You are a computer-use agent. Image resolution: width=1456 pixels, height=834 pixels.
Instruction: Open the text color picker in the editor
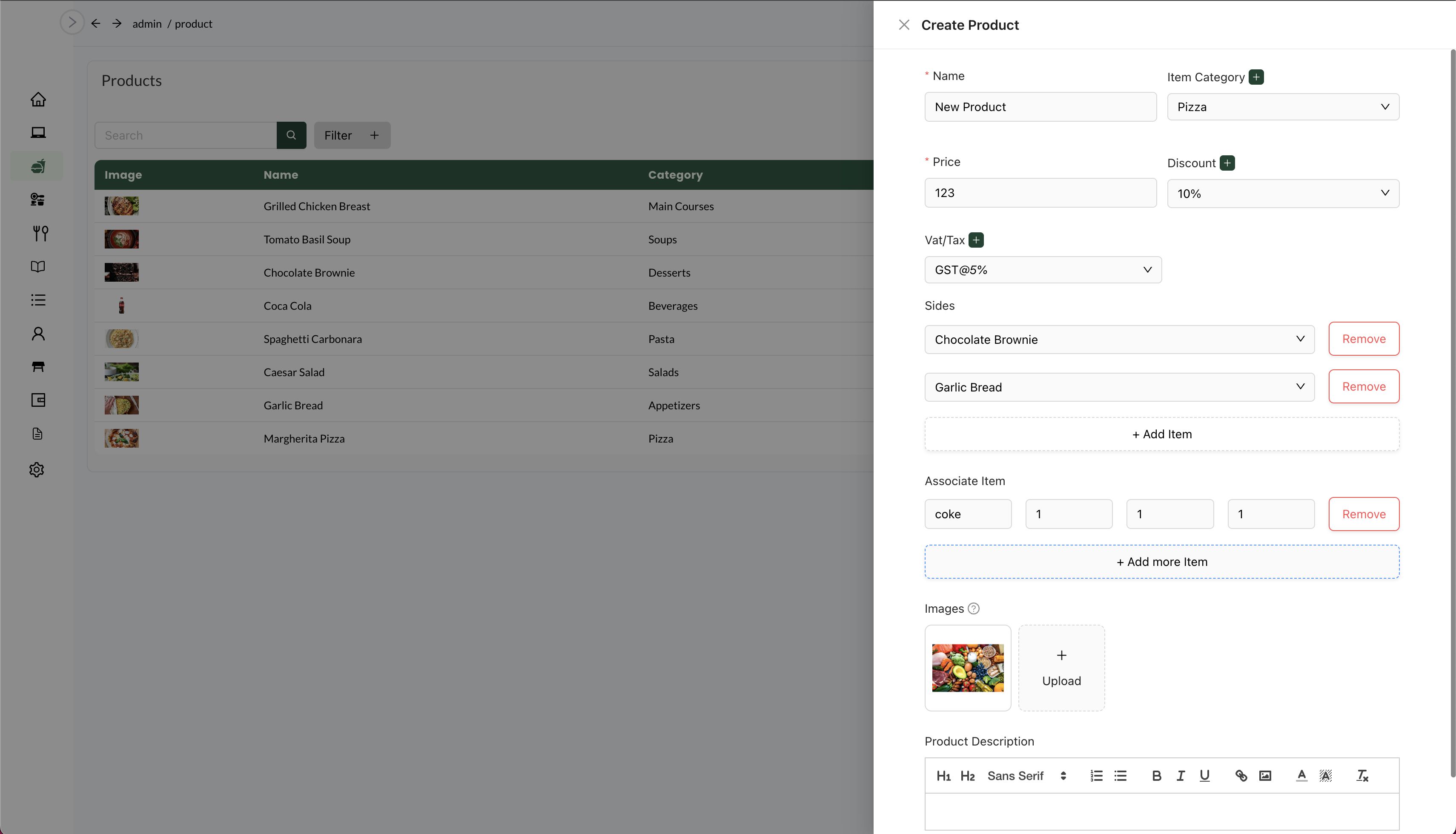point(1301,776)
